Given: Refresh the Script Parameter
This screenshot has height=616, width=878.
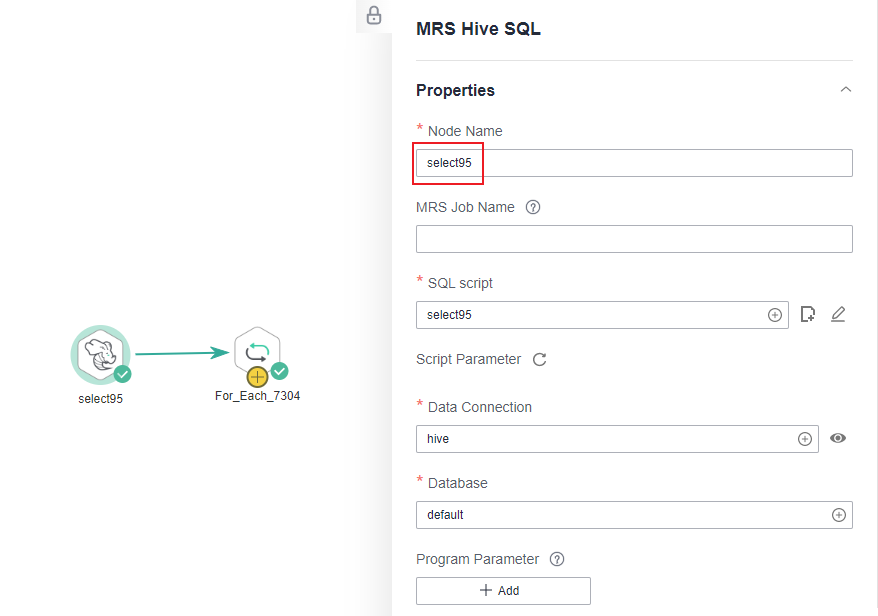Looking at the screenshot, I should click(x=540, y=360).
